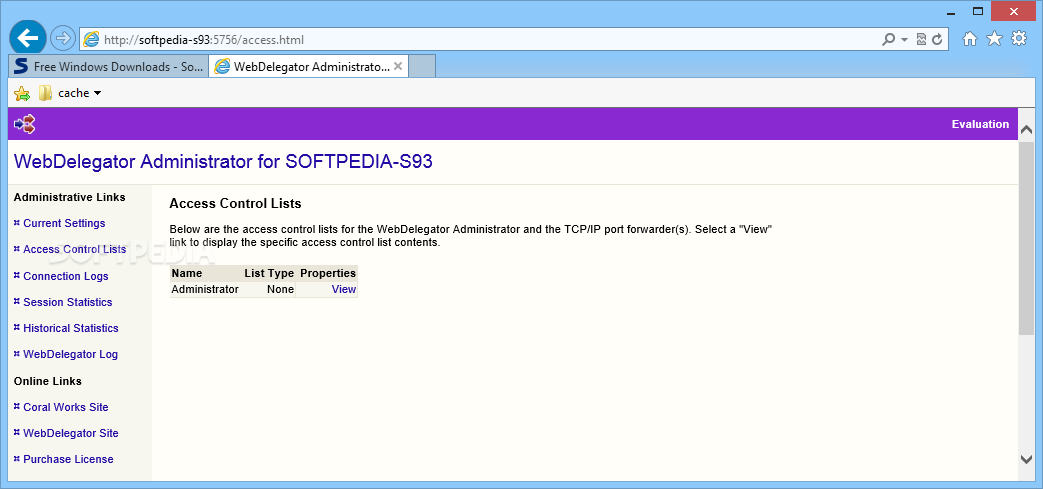Image resolution: width=1043 pixels, height=489 pixels.
Task: Click the View link for Administrator
Action: tap(344, 289)
